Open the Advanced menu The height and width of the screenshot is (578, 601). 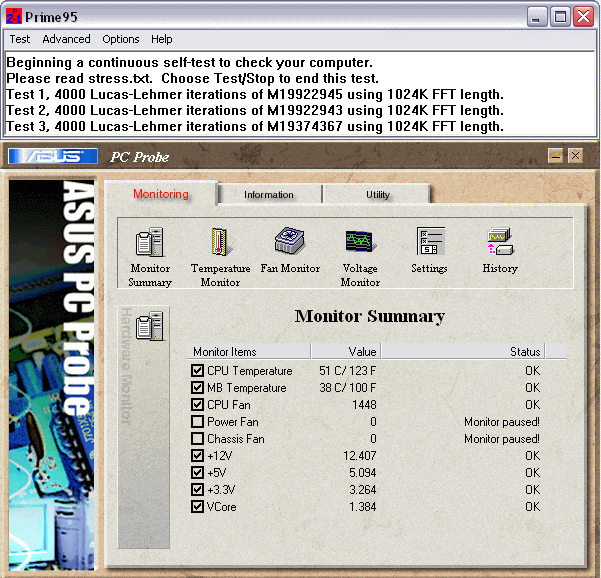pos(66,39)
